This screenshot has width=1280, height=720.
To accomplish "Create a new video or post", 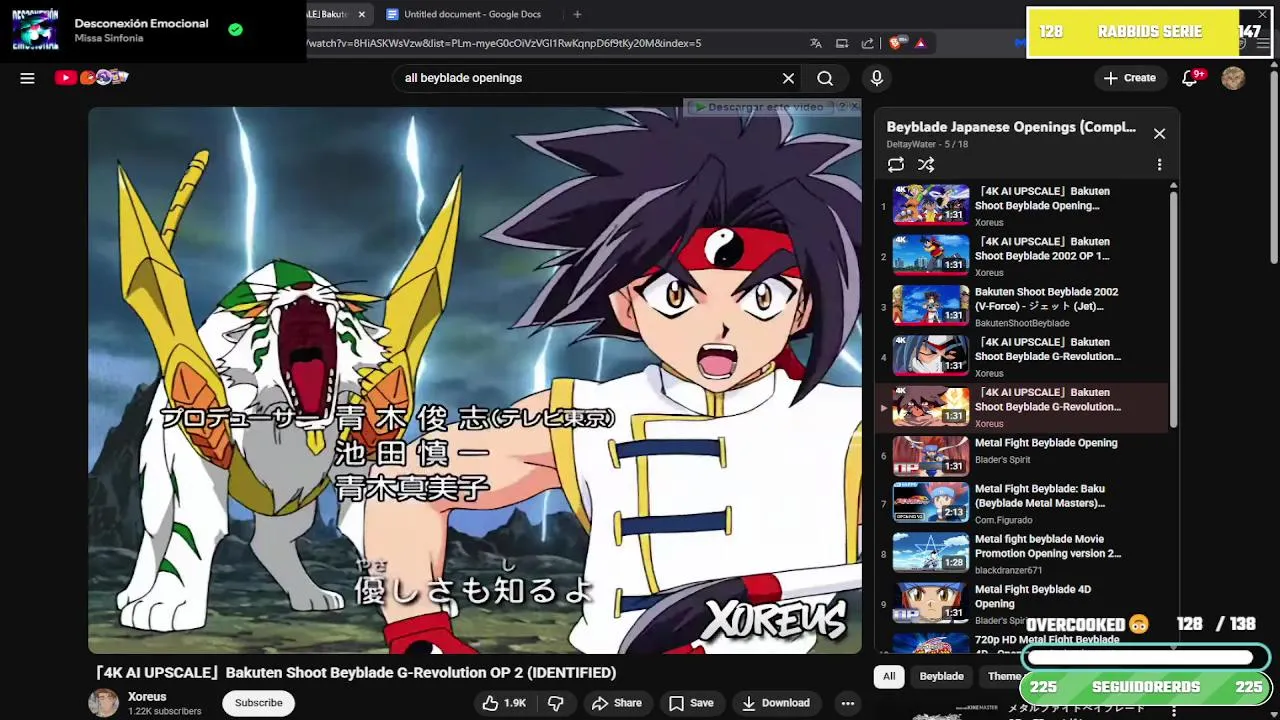I will pos(1129,78).
